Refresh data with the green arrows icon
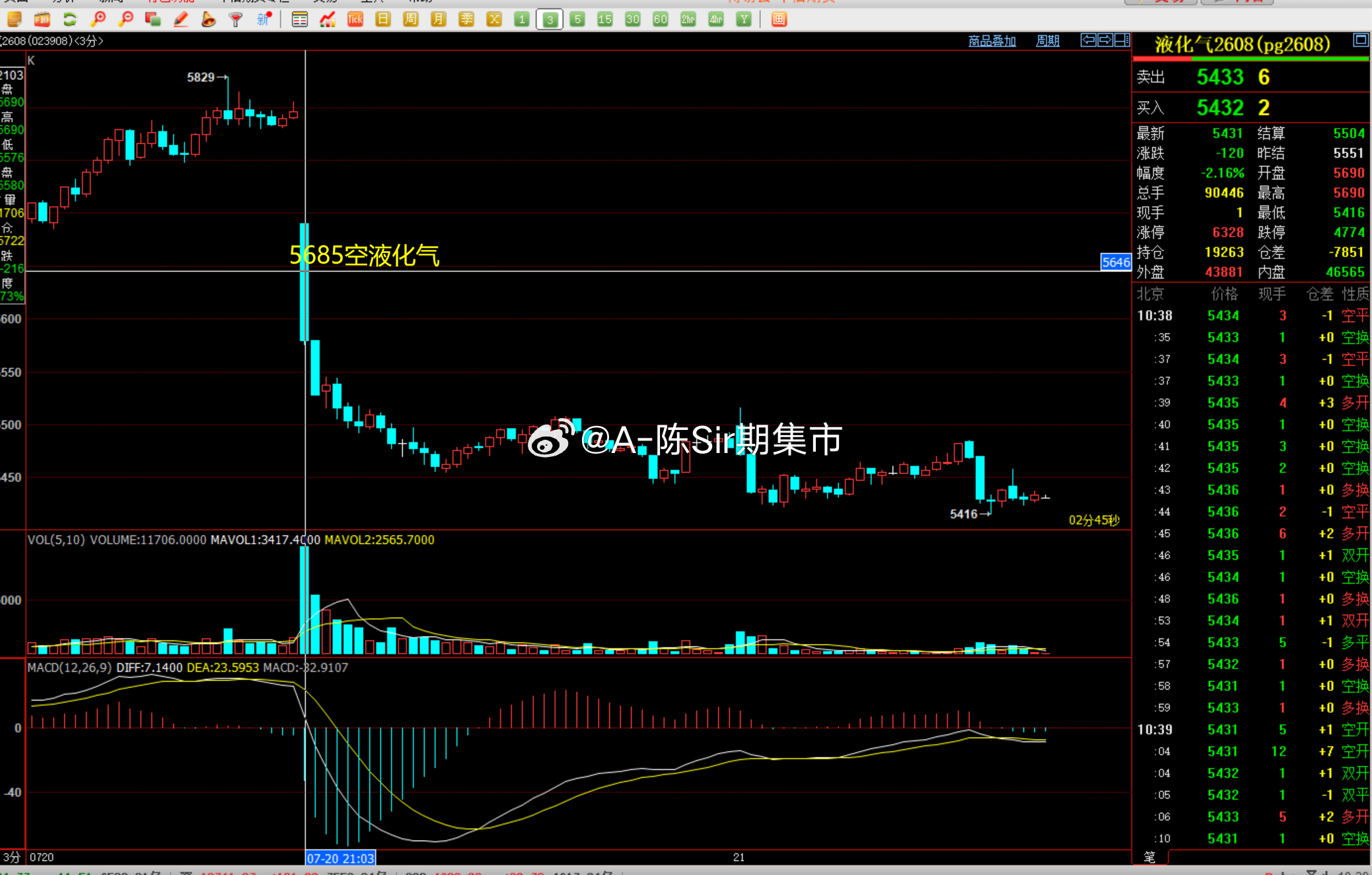The height and width of the screenshot is (875, 1372). [70, 19]
